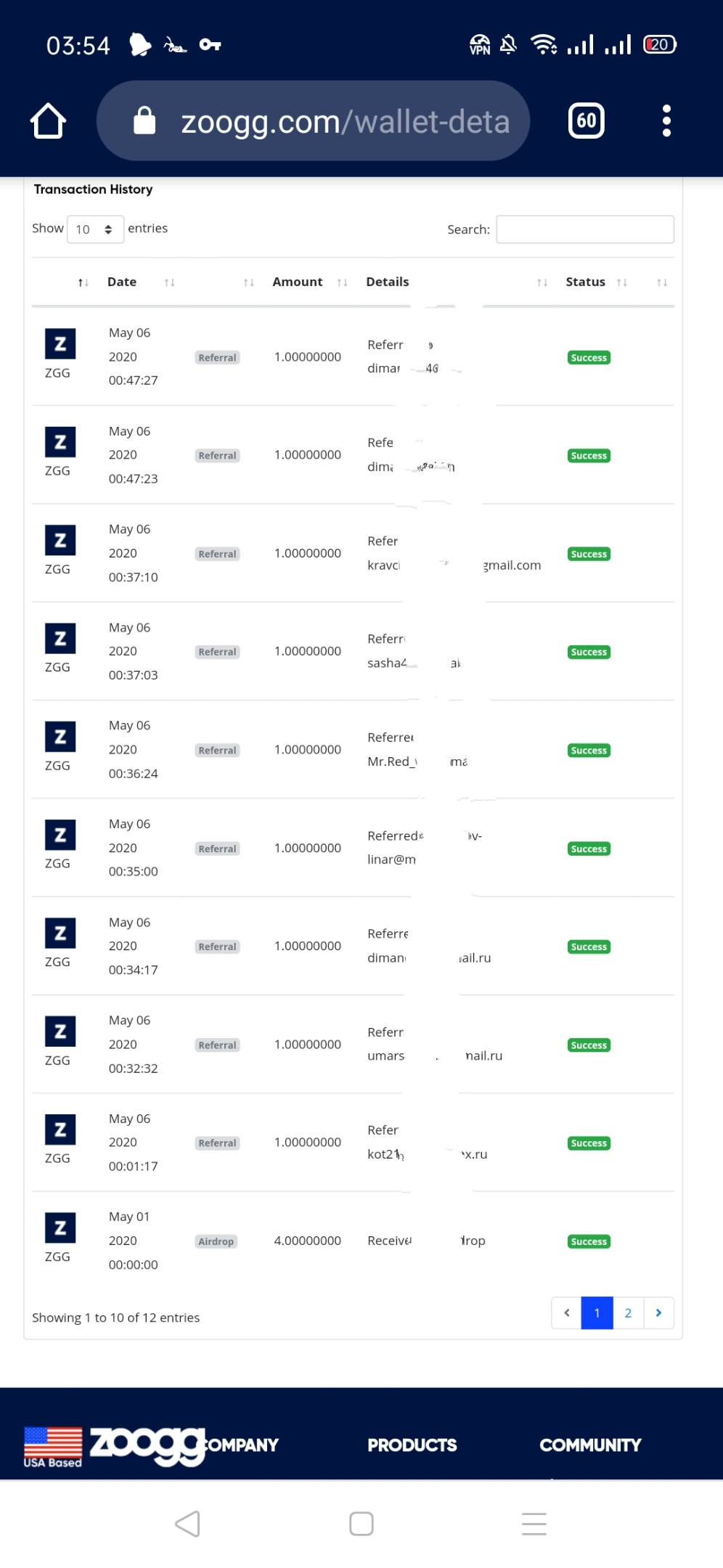This screenshot has width=723, height=1568.
Task: Click the previous page arrow in pagination
Action: 566,1312
